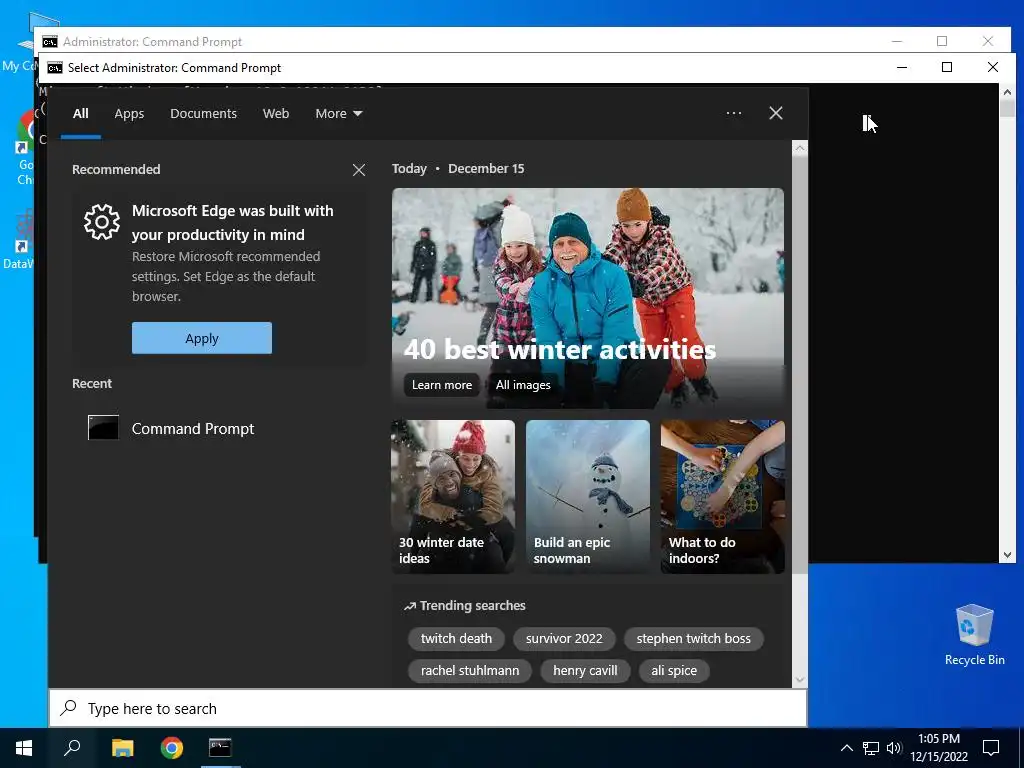Click the survivor 2022 trending chip

point(564,639)
